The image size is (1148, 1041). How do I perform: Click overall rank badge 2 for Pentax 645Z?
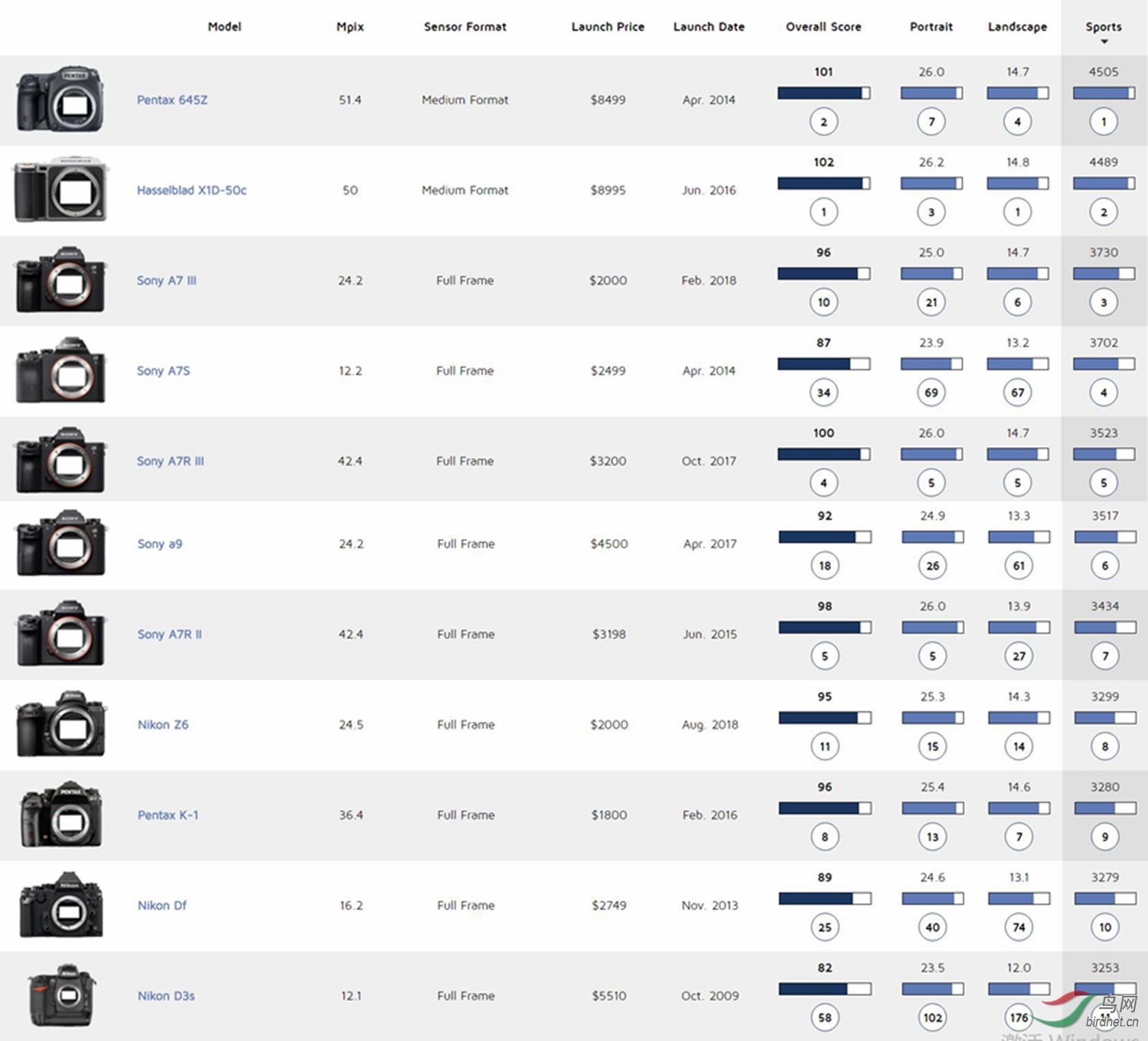(x=823, y=122)
